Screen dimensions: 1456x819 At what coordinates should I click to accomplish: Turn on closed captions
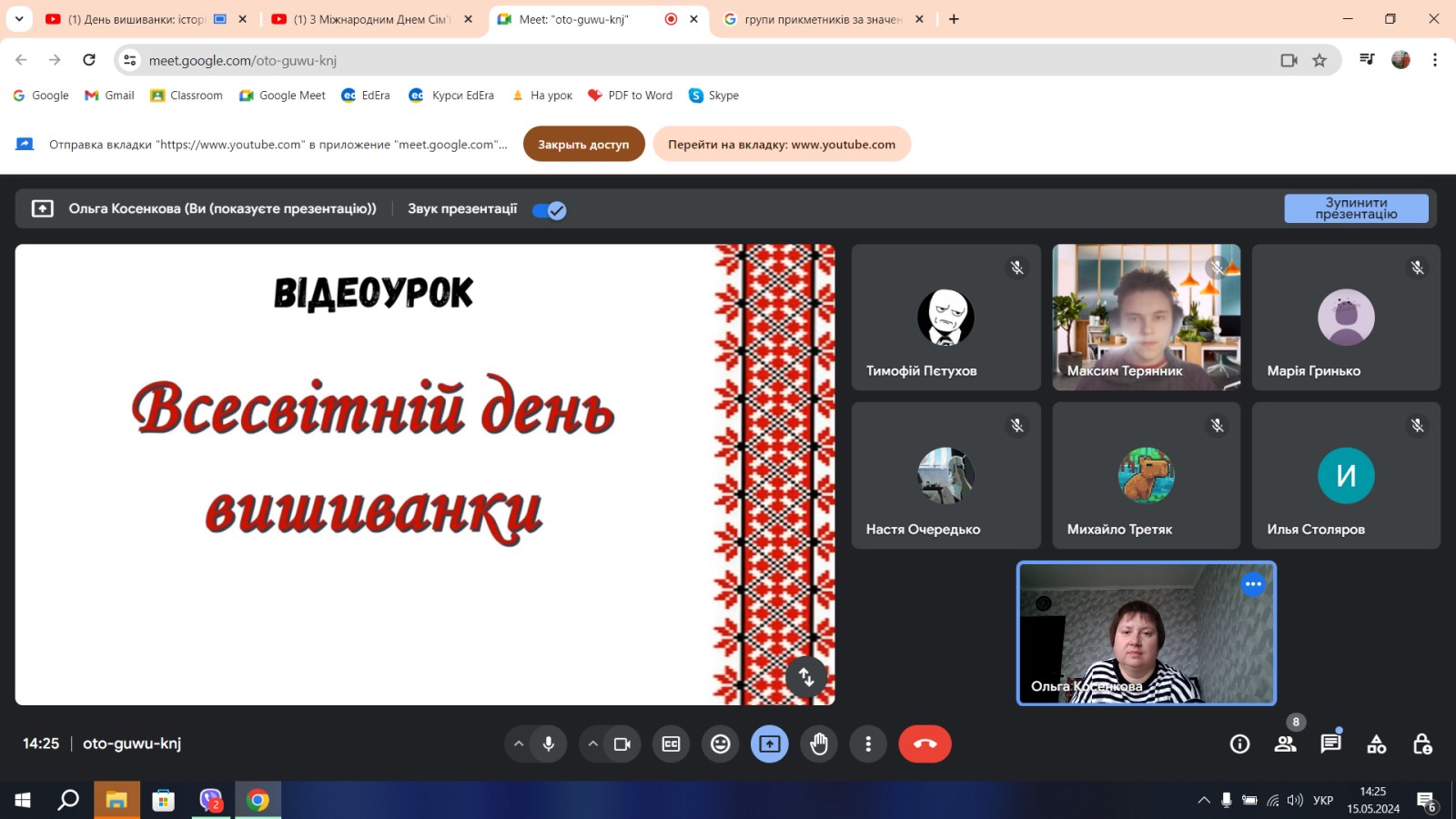(x=671, y=744)
